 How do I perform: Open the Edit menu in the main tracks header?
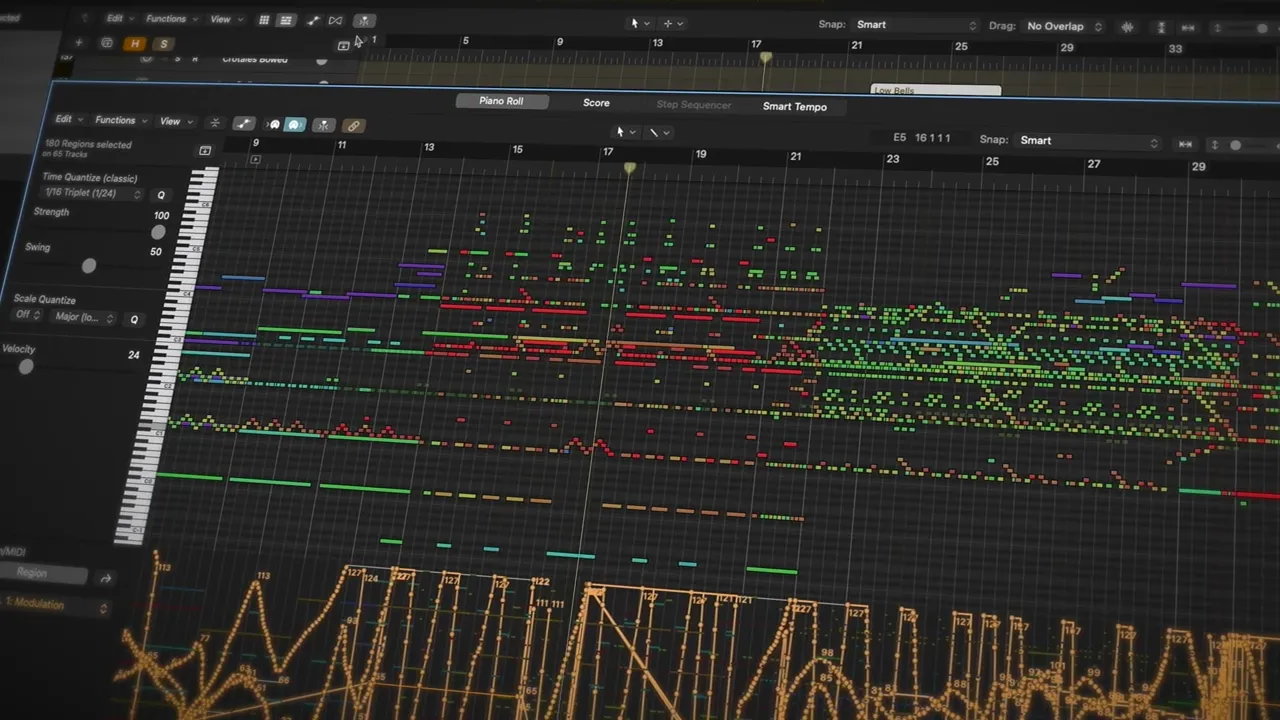tap(119, 19)
